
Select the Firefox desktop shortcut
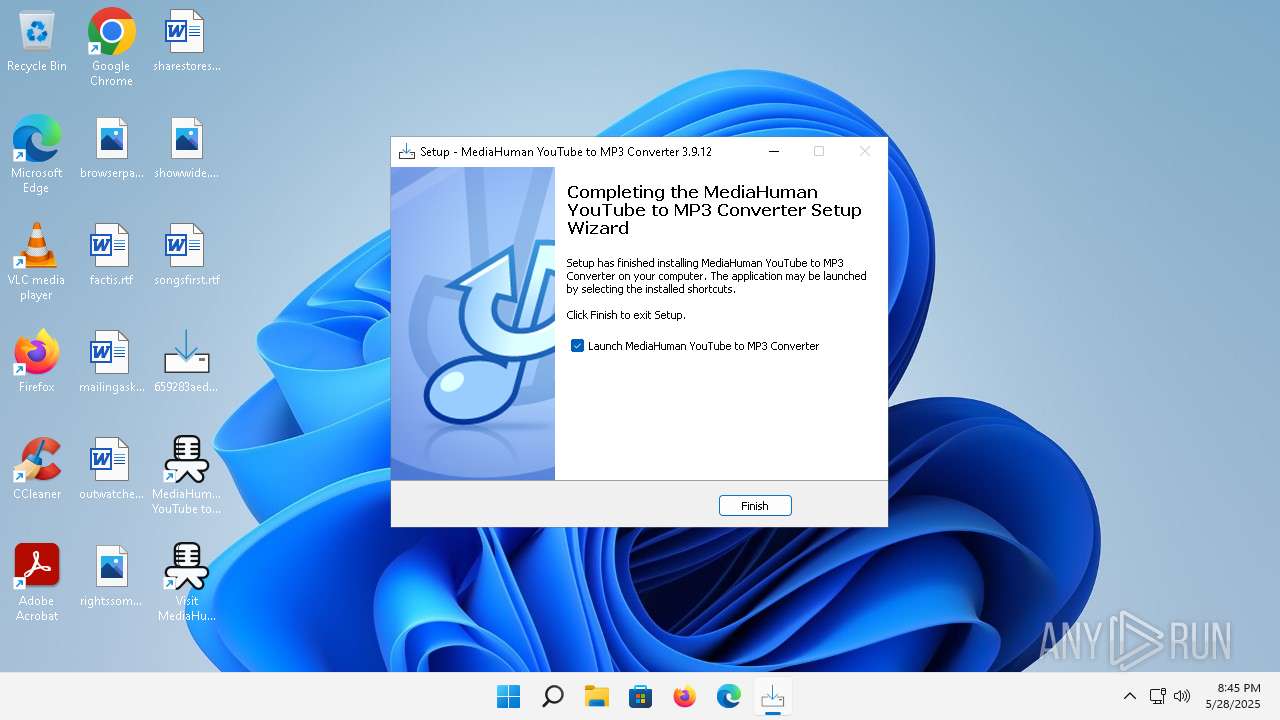point(37,362)
